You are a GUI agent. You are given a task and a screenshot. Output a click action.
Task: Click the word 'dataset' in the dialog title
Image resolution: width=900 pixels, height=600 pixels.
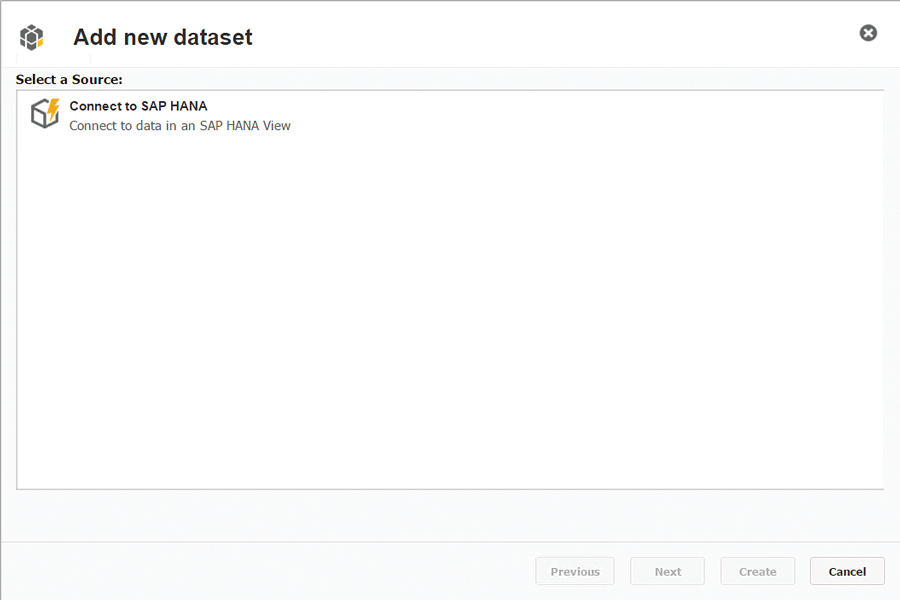click(x=212, y=38)
